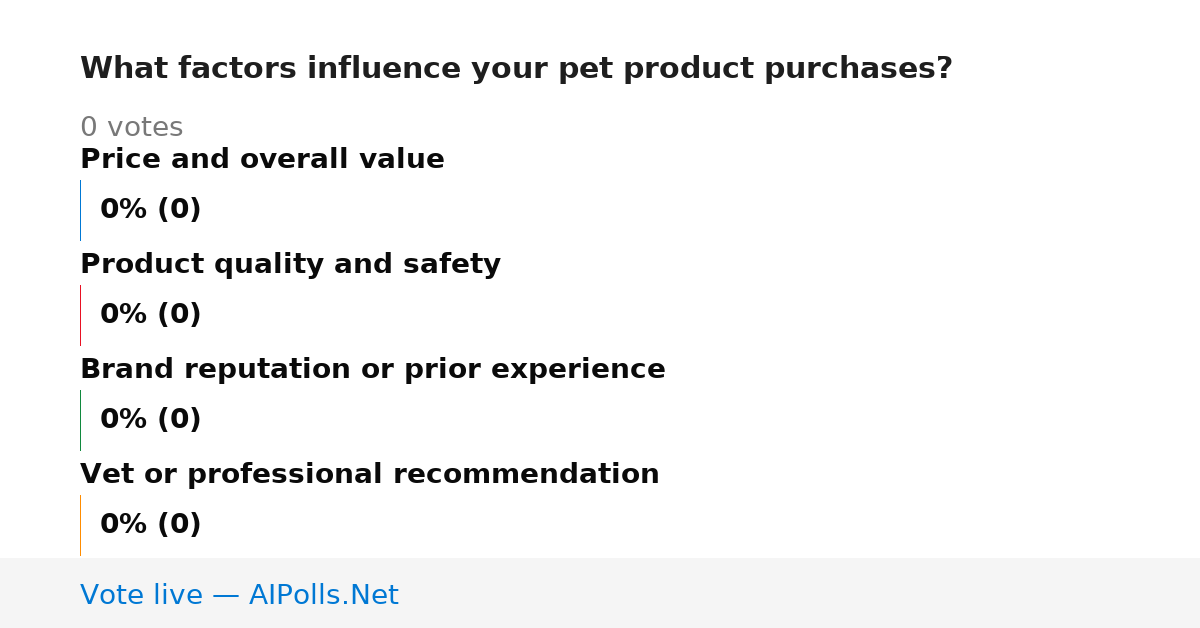The width and height of the screenshot is (1200, 628).
Task: Click the orange bar for Vet recommendation
Action: [x=81, y=525]
